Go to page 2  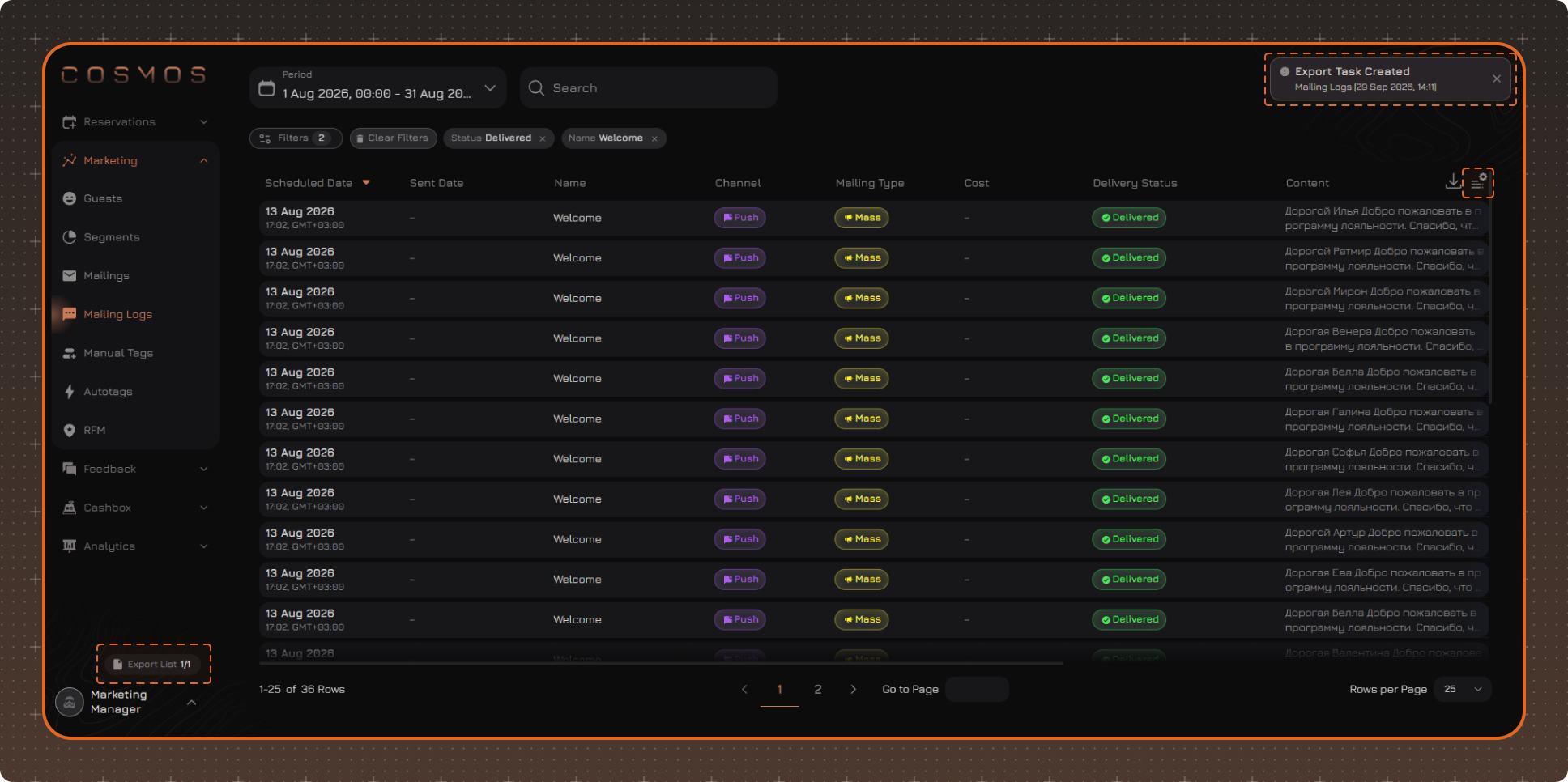pos(817,690)
